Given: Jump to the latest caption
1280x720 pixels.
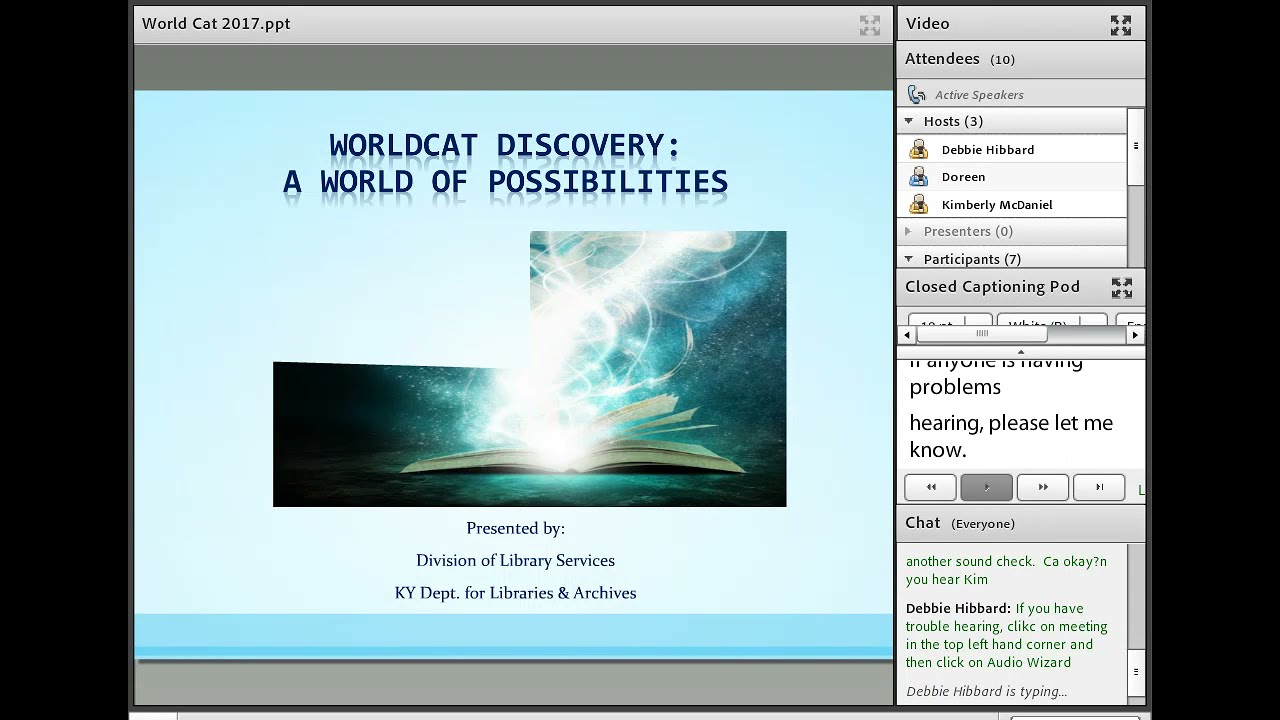Looking at the screenshot, I should [1099, 487].
